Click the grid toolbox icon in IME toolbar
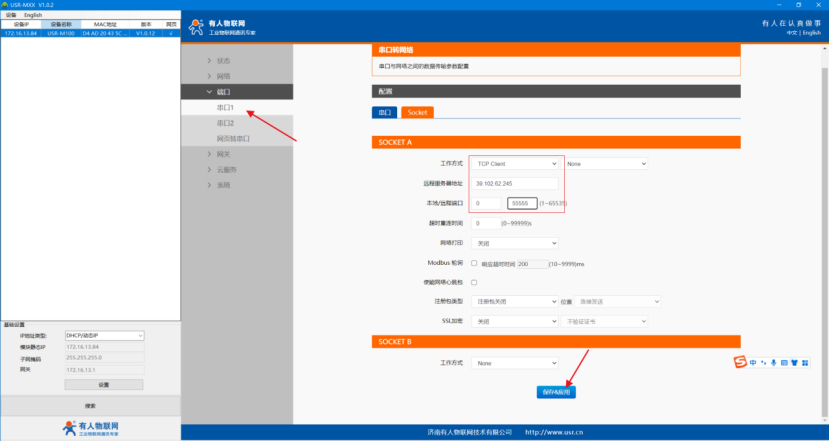 (x=805, y=362)
